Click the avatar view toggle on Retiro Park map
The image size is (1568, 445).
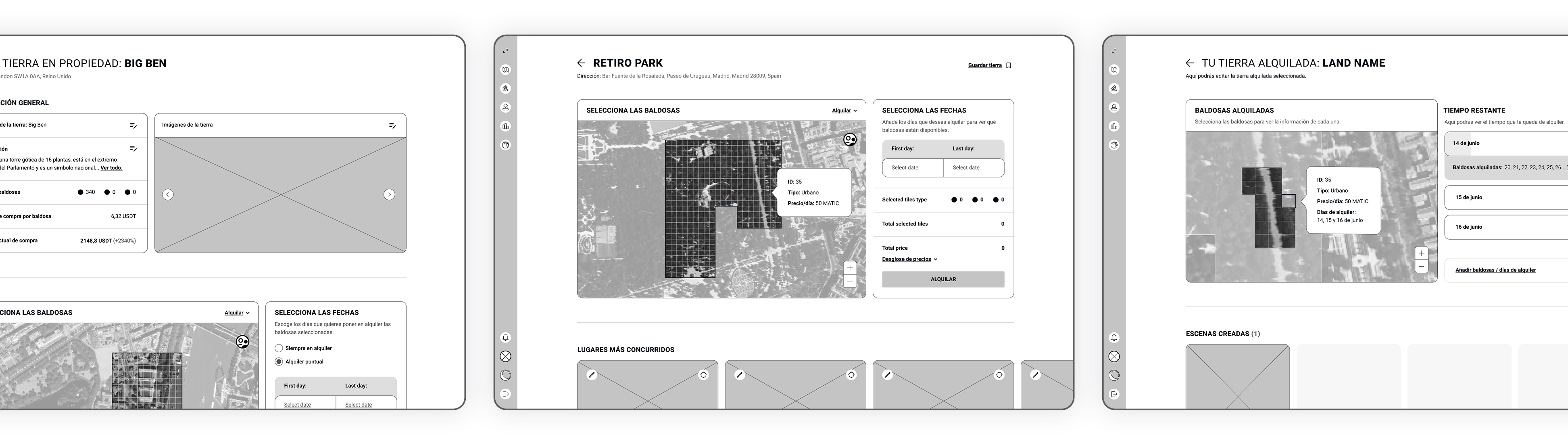point(850,140)
